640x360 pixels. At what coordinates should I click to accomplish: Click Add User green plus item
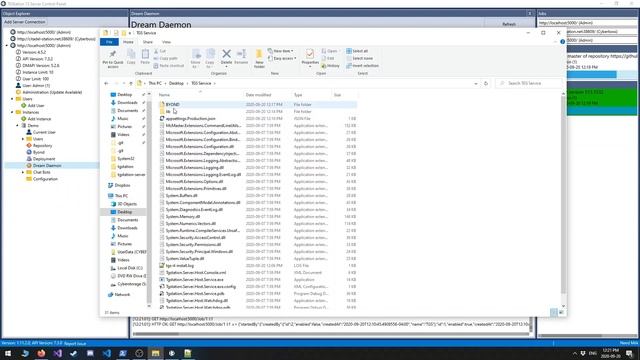pyautogui.click(x=33, y=105)
